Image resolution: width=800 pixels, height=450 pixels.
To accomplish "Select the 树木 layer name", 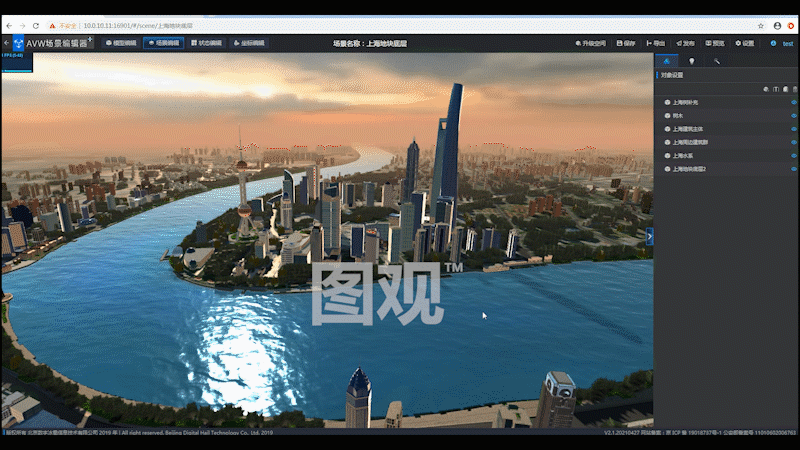I will (x=677, y=116).
